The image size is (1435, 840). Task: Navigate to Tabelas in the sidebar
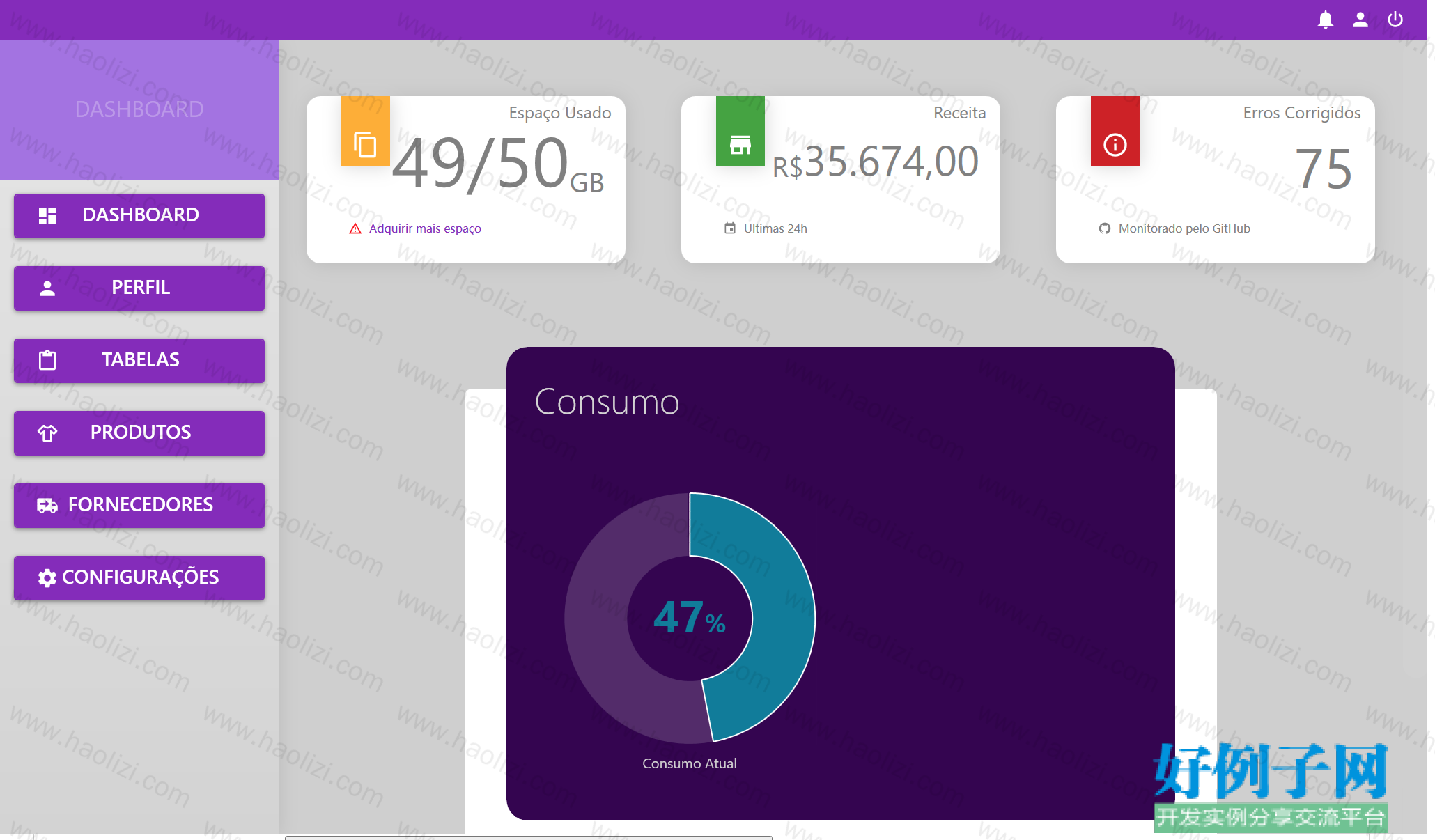[x=139, y=360]
